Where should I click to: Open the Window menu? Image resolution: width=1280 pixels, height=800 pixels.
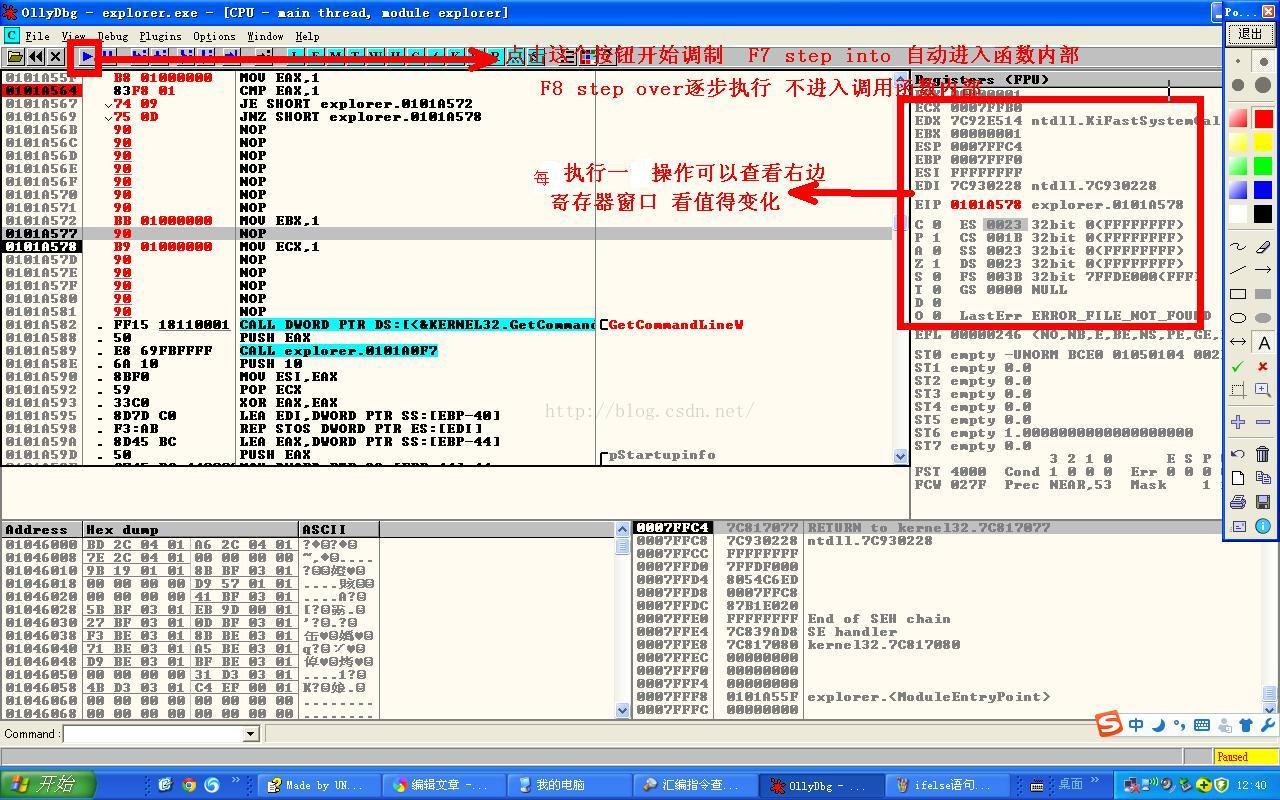[x=265, y=36]
